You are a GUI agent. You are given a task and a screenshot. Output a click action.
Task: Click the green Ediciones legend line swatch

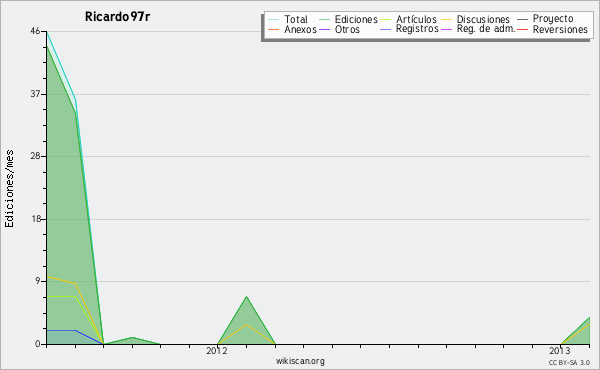click(324, 20)
